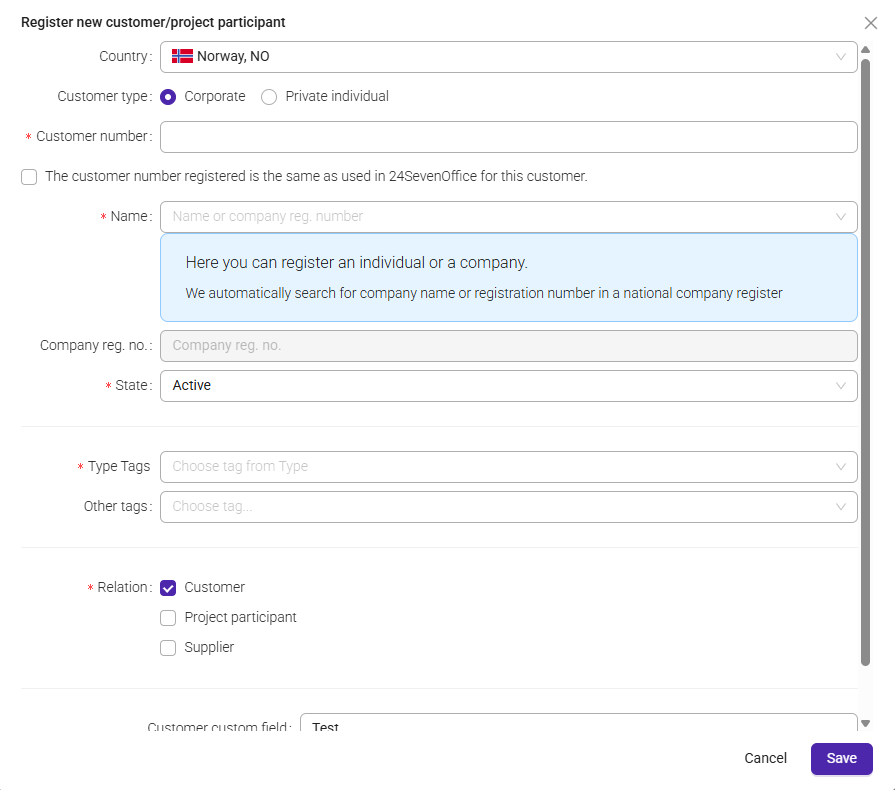This screenshot has height=790, width=895.
Task: Open the Name search combo box
Action: coord(509,217)
